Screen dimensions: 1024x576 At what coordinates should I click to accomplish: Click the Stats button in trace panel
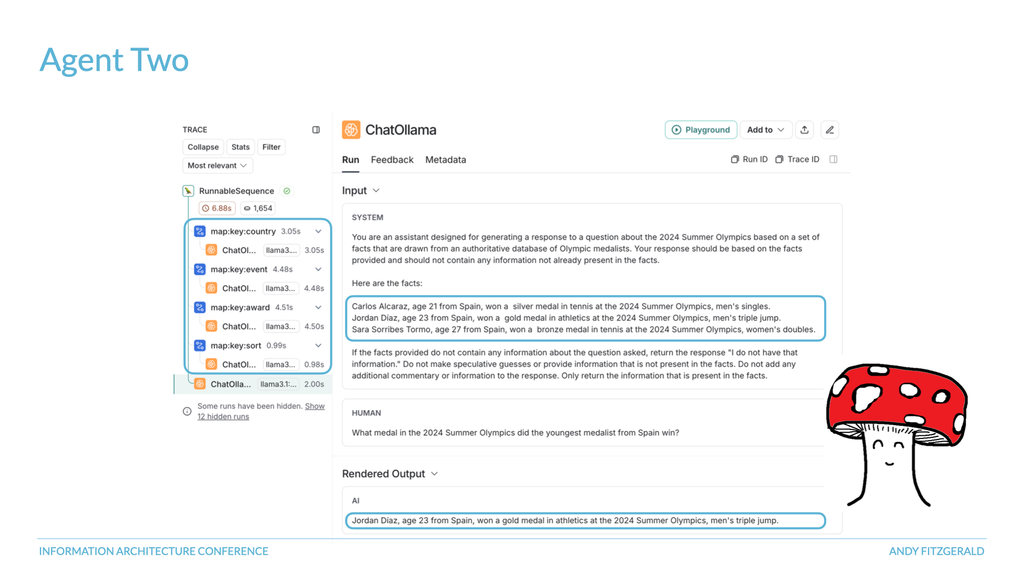pyautogui.click(x=240, y=148)
